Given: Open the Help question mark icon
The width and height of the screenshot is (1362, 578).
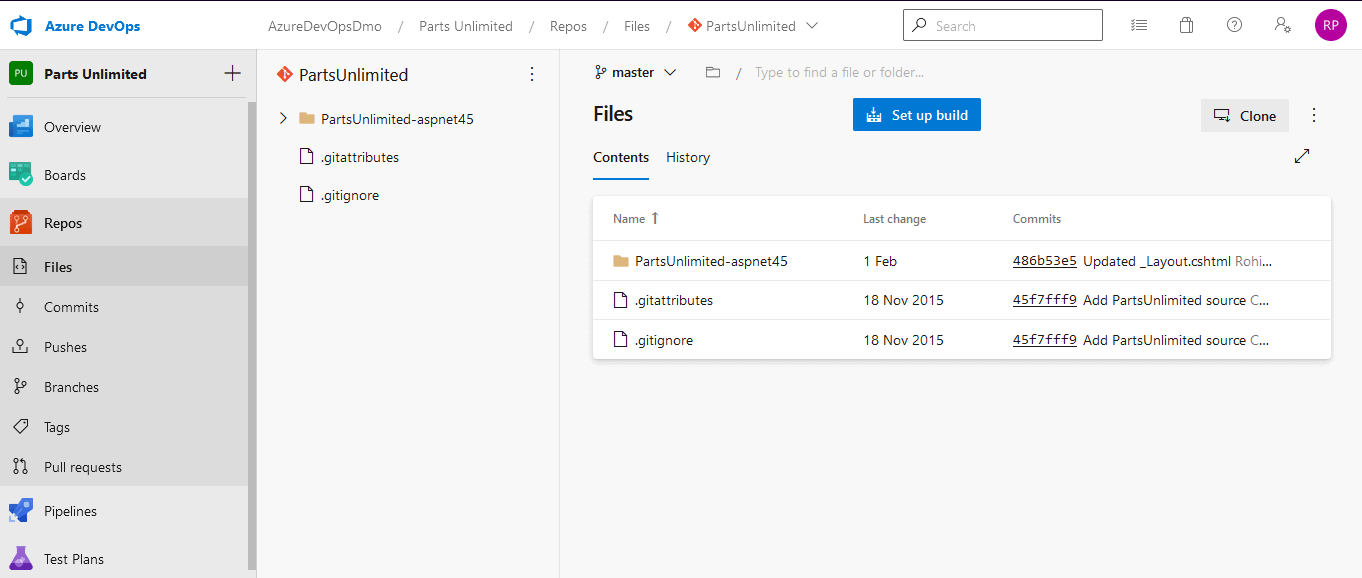Looking at the screenshot, I should pyautogui.click(x=1234, y=25).
